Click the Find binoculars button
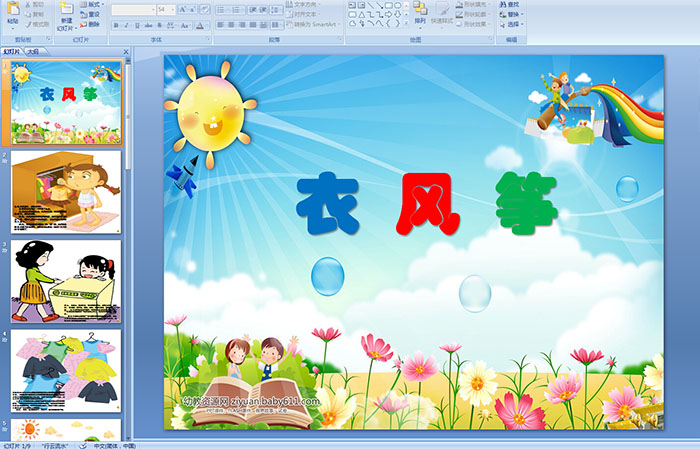 click(509, 4)
